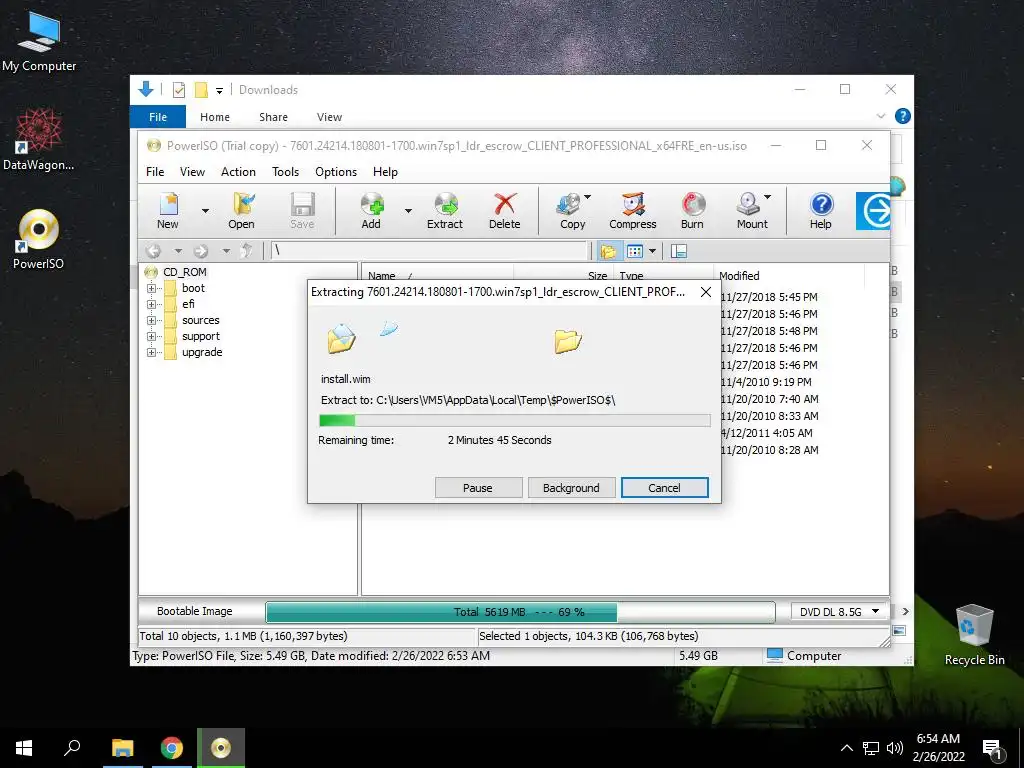This screenshot has height=768, width=1024.
Task: Click the Modified column header
Action: (789, 276)
